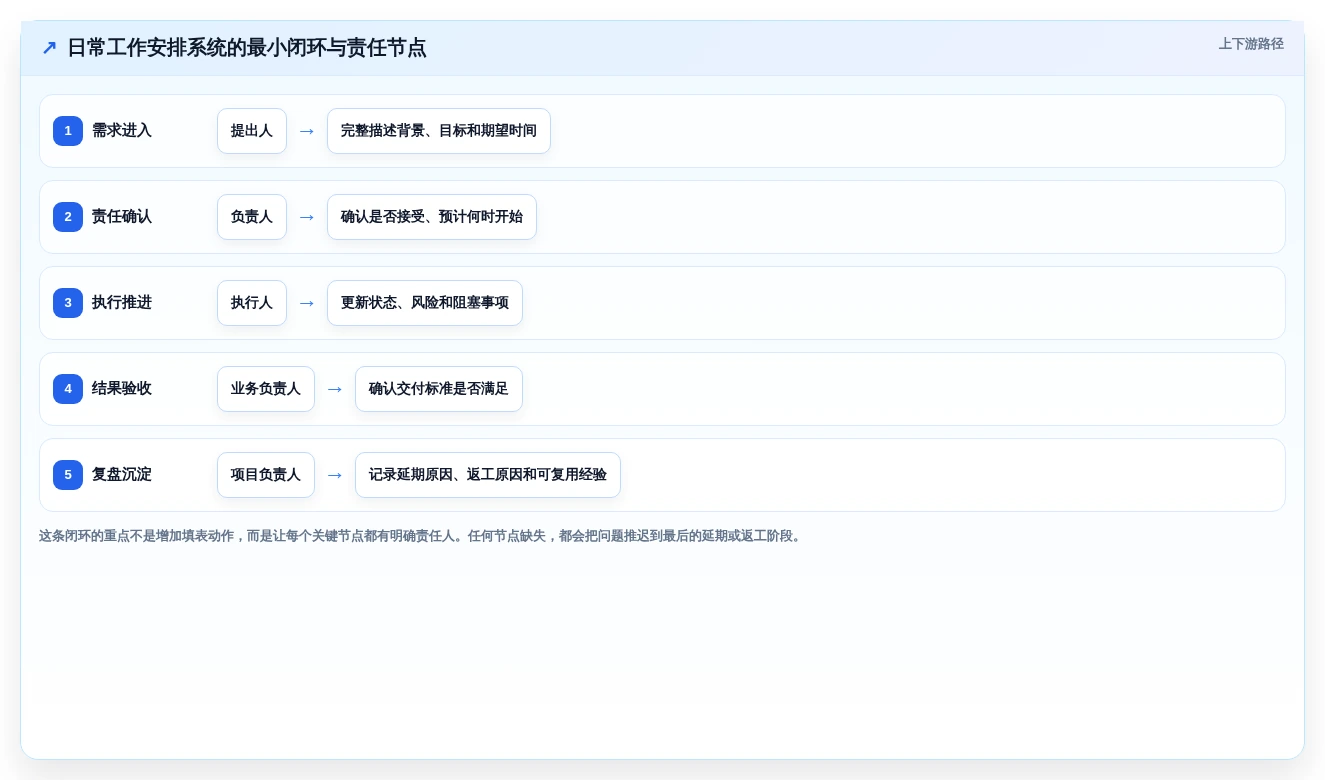1325x780 pixels.
Task: Click the 项目负责人 role chip
Action: coord(266,475)
